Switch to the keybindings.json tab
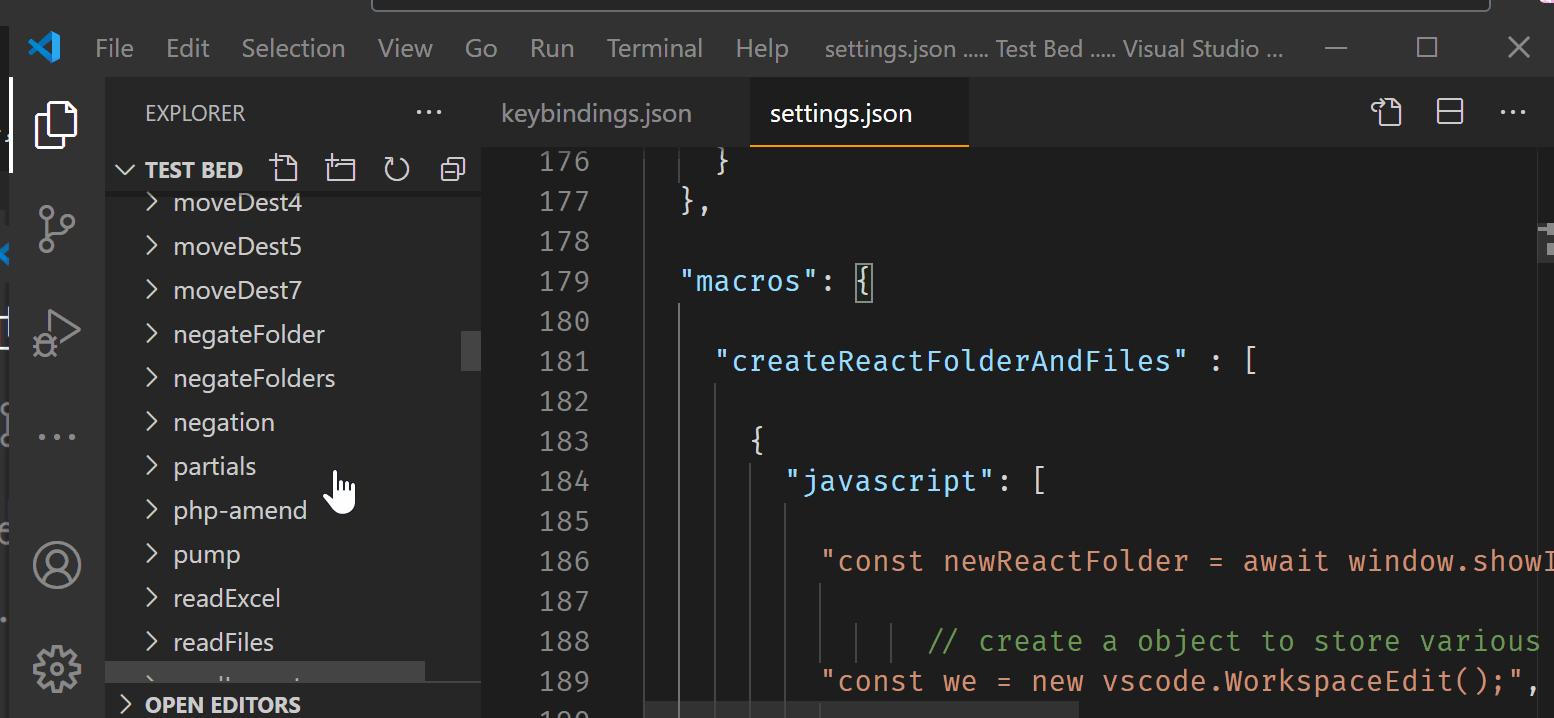 coord(596,113)
